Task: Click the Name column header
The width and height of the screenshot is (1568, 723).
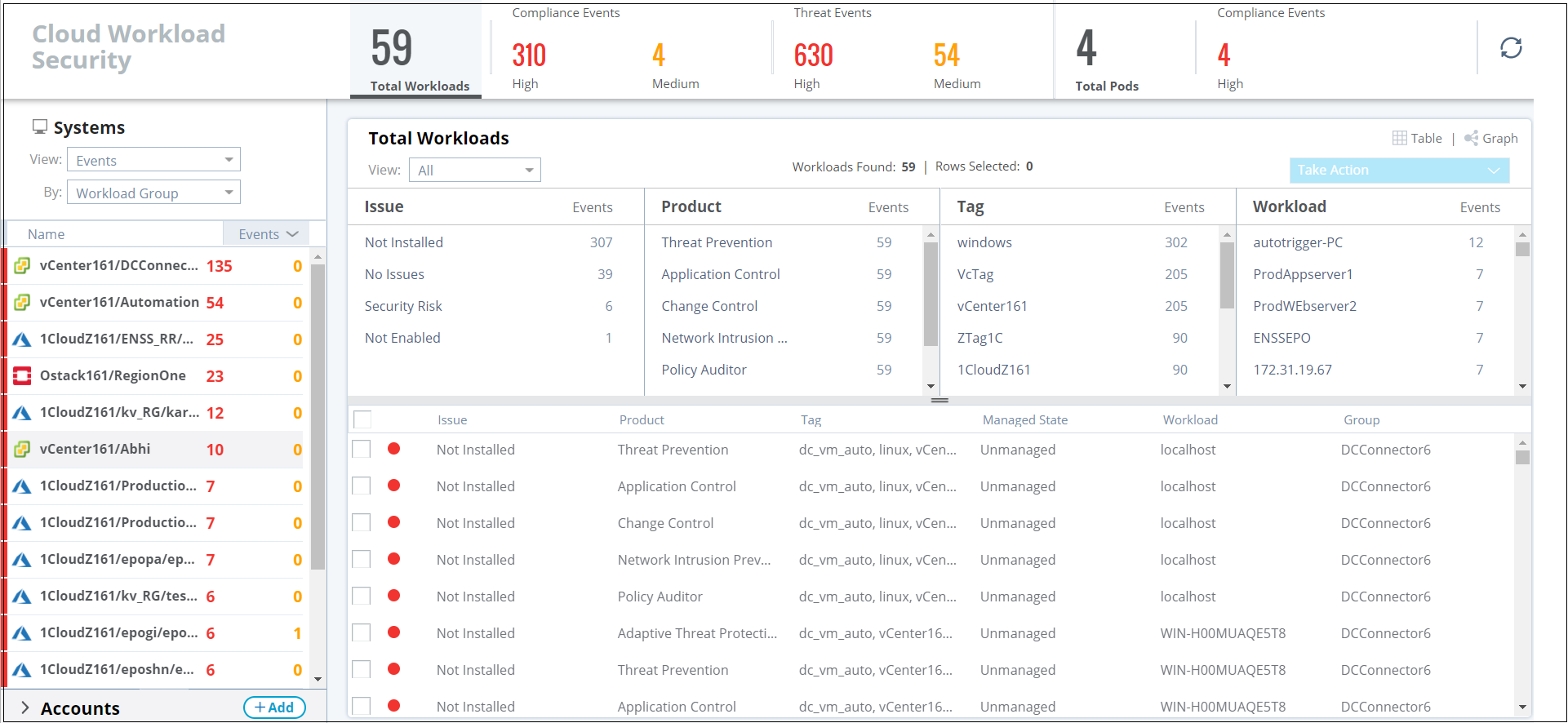Action: point(46,234)
